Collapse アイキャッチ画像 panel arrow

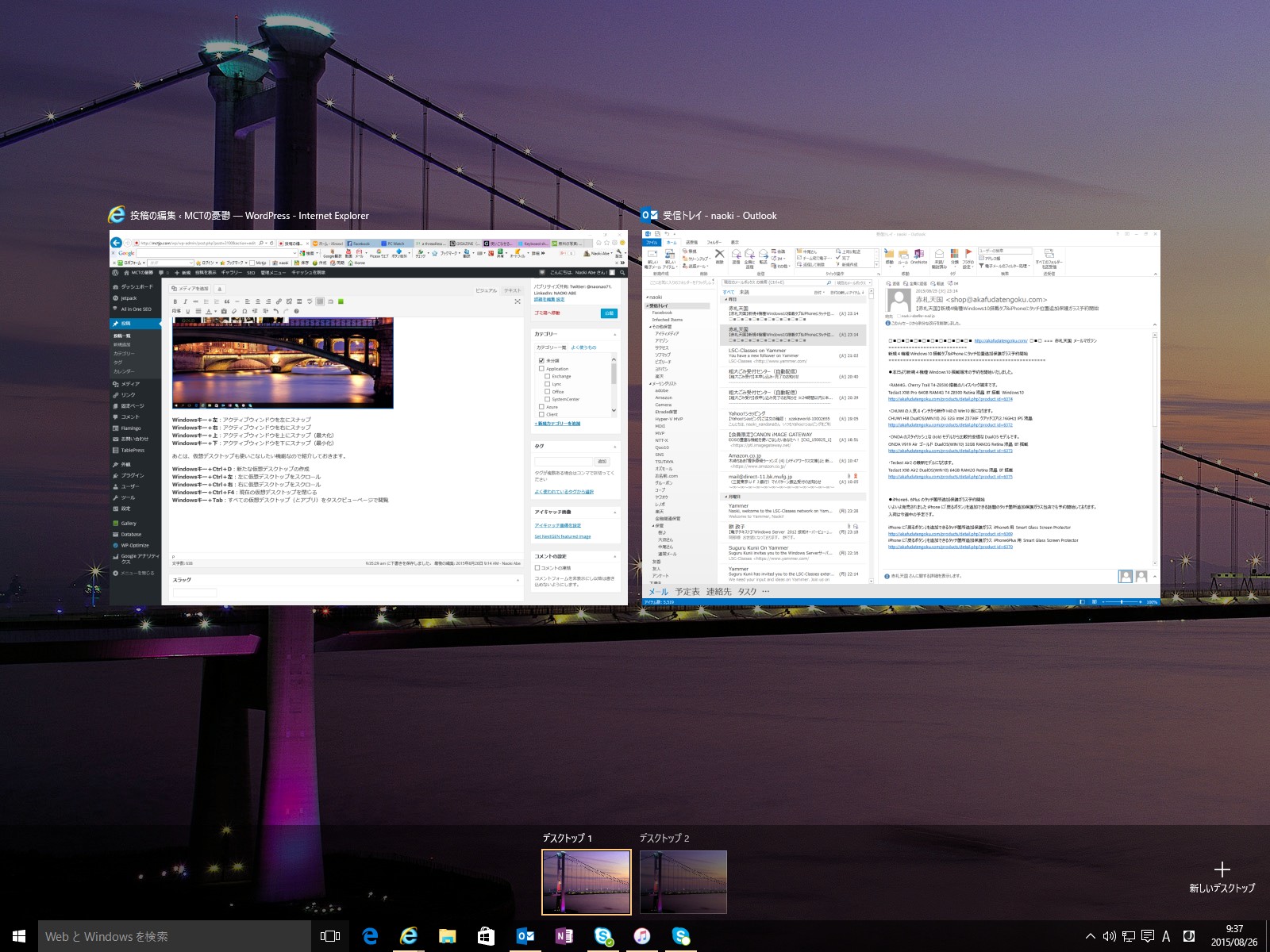615,512
